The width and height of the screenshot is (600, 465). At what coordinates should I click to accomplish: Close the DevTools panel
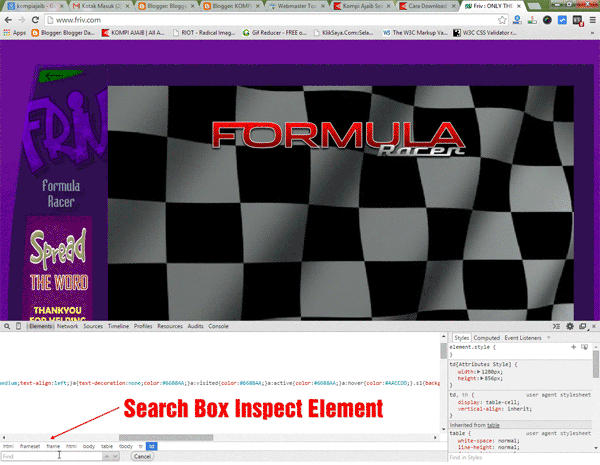[x=594, y=326]
